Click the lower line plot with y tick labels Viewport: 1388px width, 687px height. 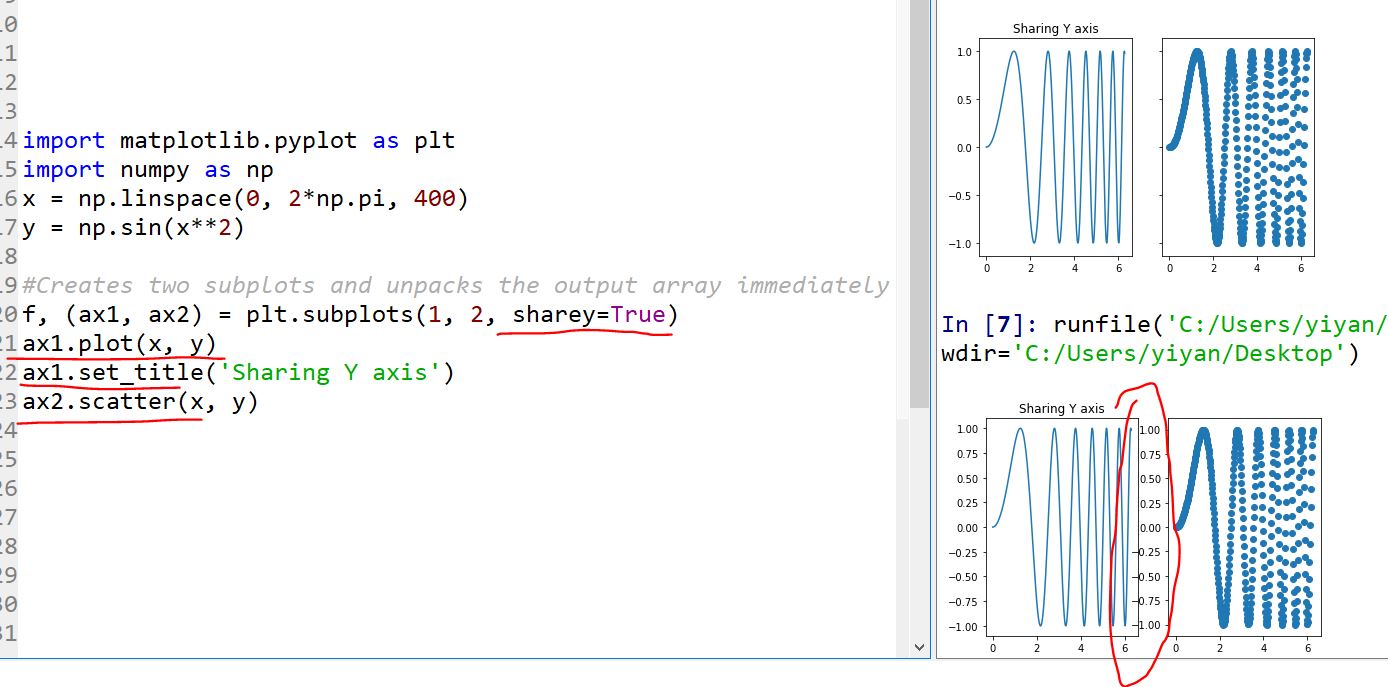click(x=1061, y=527)
